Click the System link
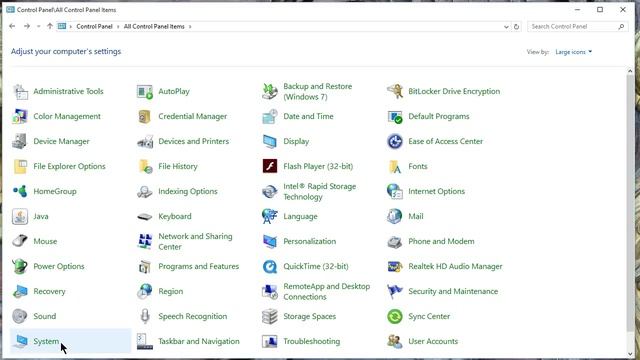 46,341
